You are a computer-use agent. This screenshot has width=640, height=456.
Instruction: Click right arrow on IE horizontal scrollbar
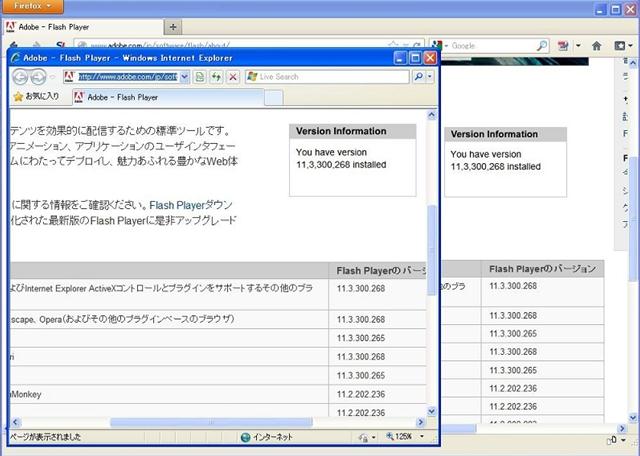tap(420, 422)
